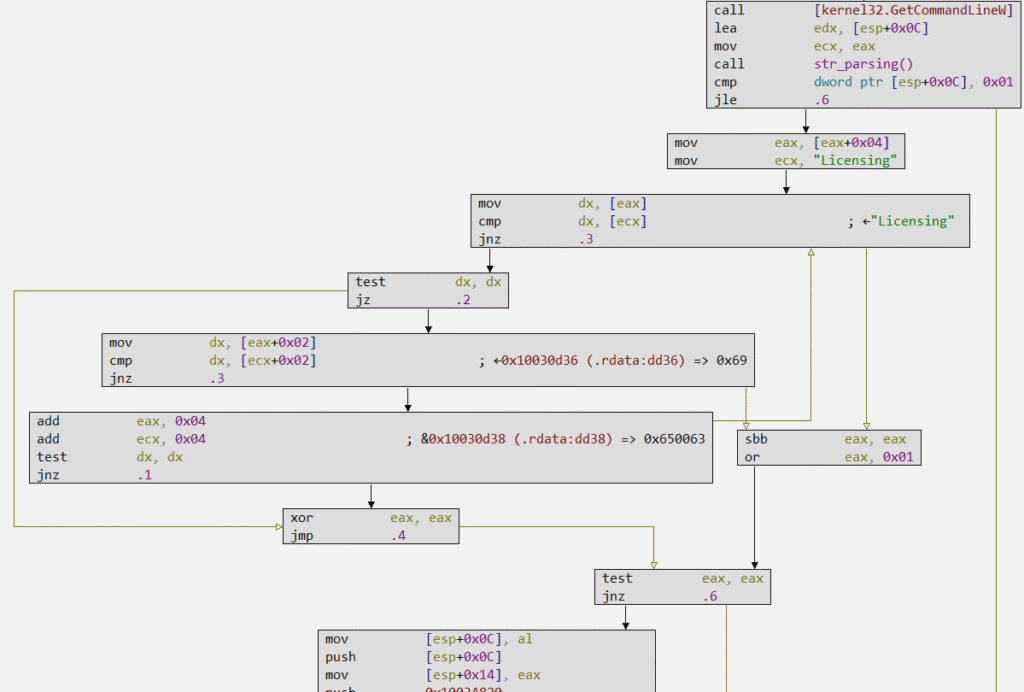Follow the jnz .1 loop jump

coord(145,475)
